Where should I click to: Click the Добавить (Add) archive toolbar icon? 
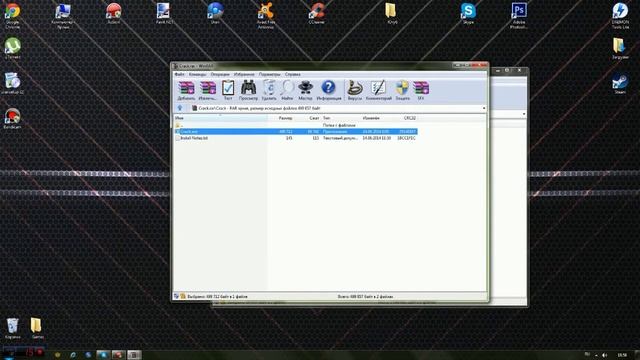click(186, 90)
